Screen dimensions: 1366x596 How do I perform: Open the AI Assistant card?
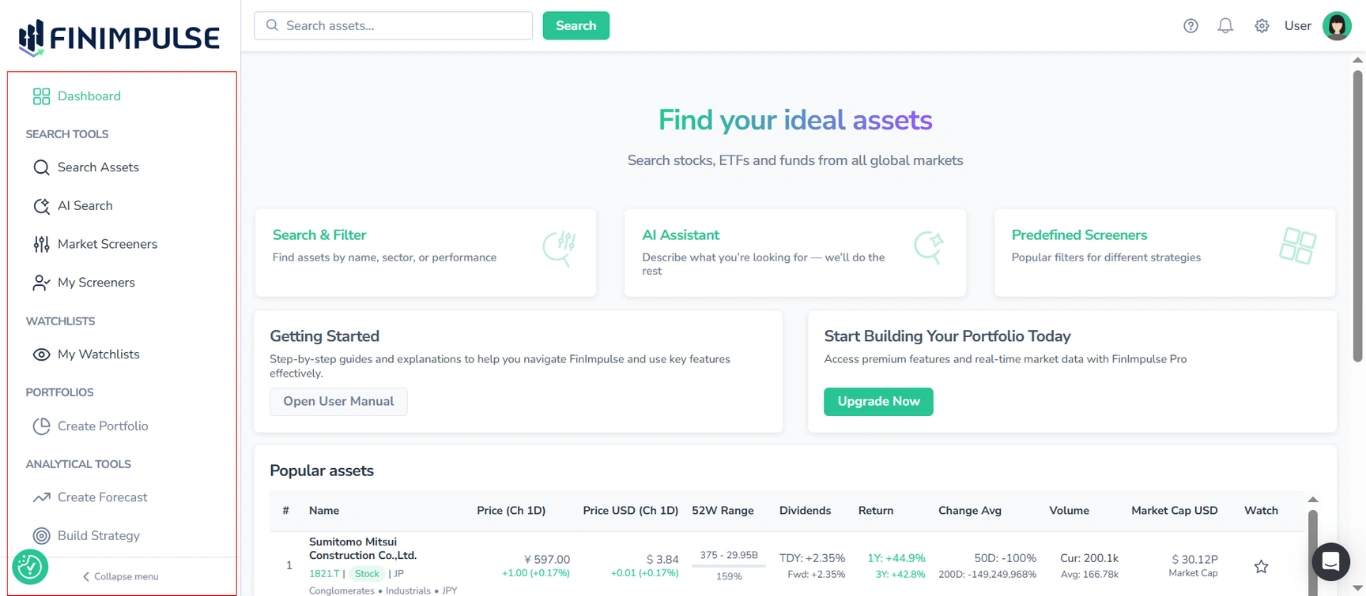795,253
